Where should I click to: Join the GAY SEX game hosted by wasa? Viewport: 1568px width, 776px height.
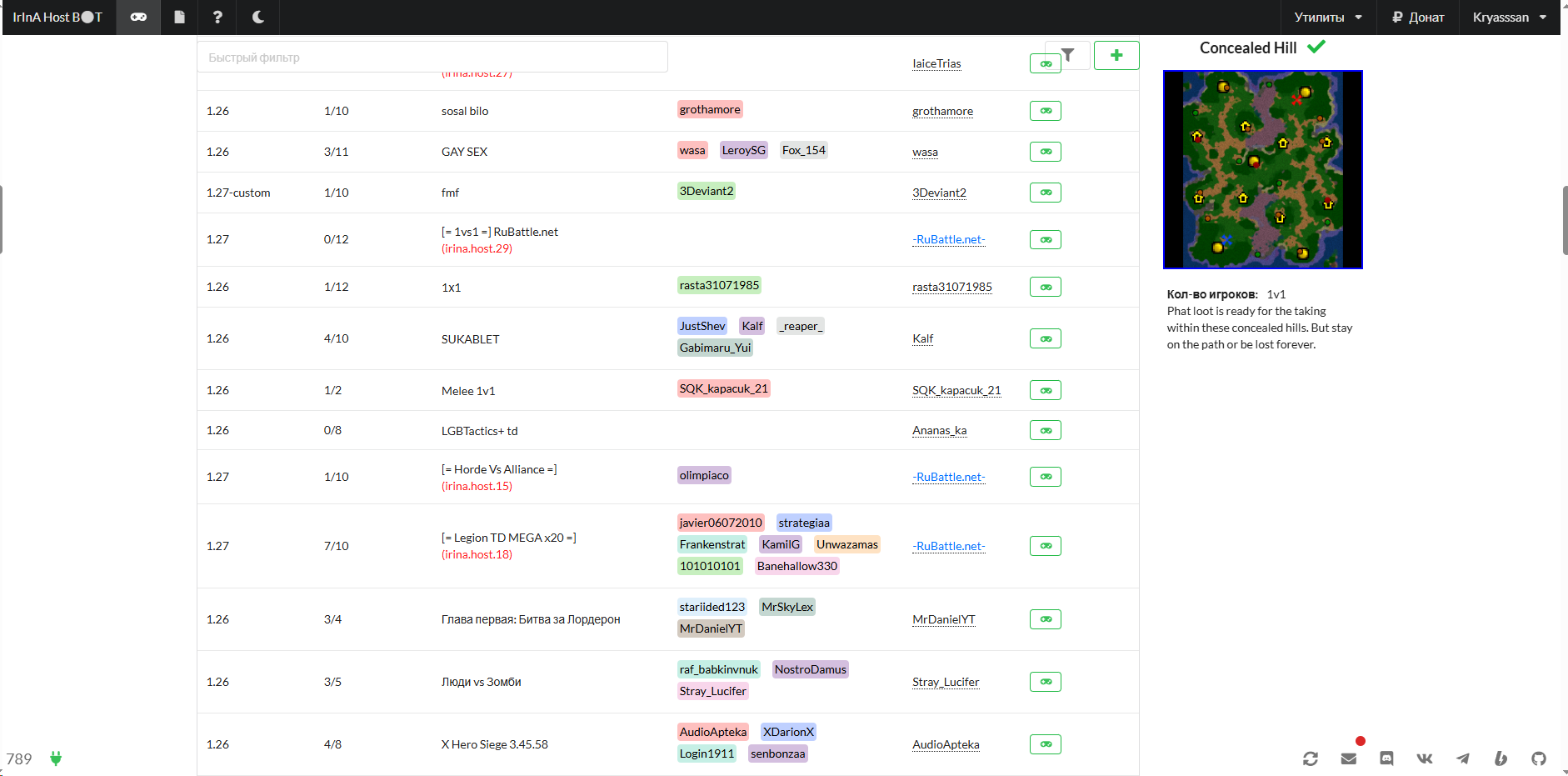tap(1046, 152)
